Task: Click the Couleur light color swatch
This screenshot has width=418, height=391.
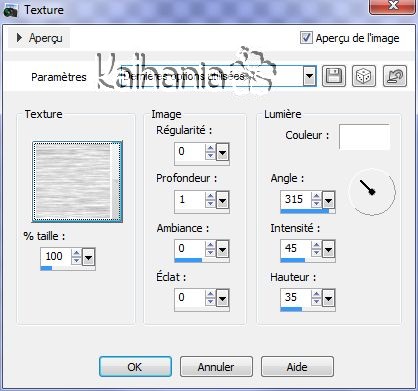Action: tap(364, 137)
